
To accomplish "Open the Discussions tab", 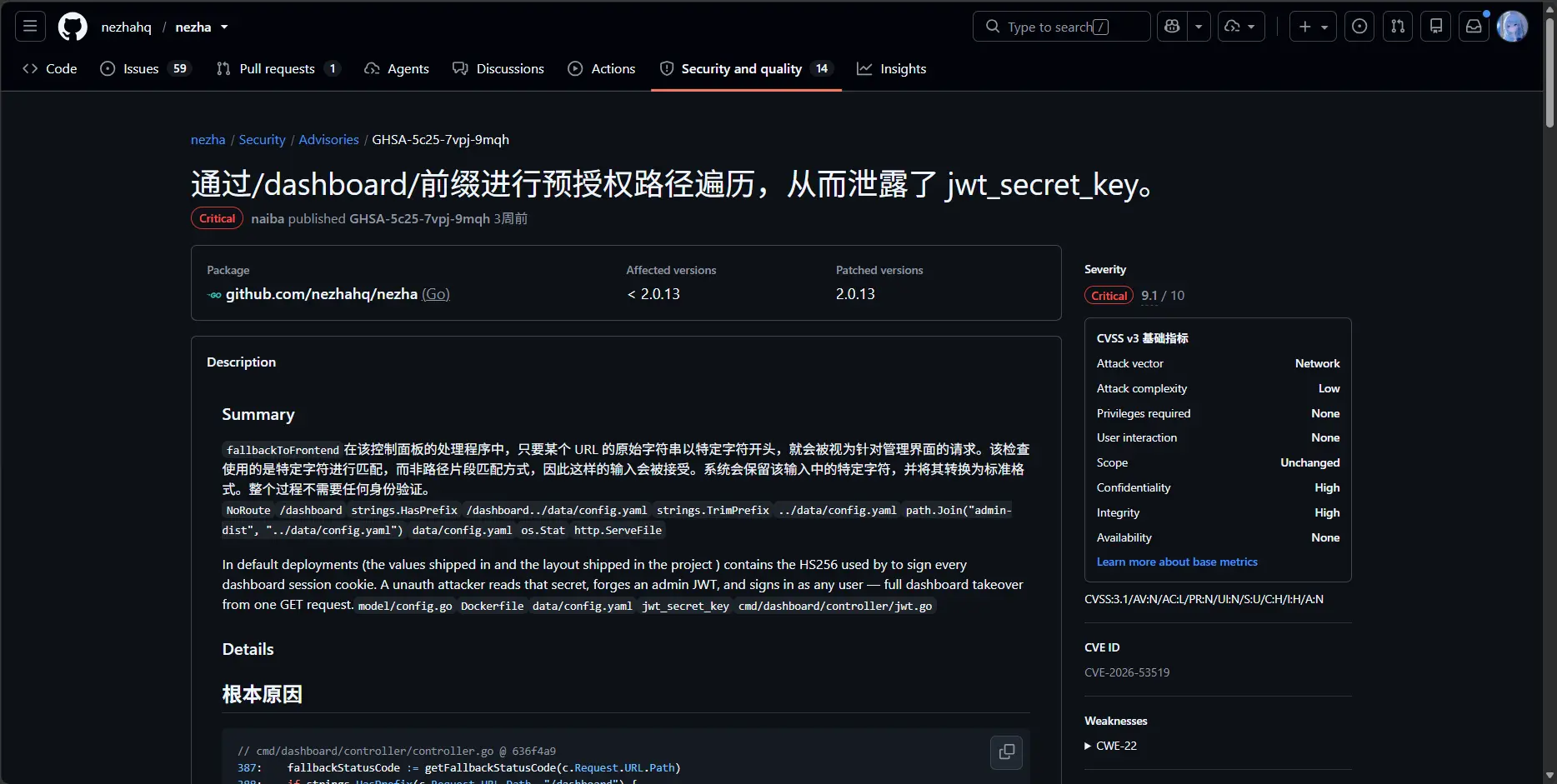I will coord(498,68).
